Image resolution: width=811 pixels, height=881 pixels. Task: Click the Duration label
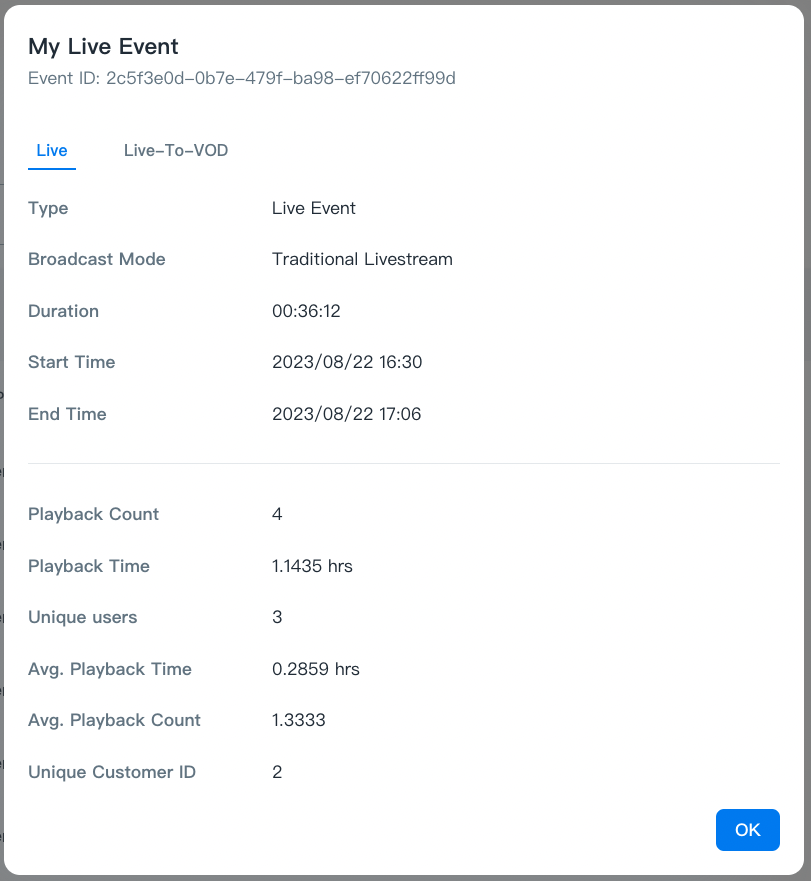pos(63,311)
